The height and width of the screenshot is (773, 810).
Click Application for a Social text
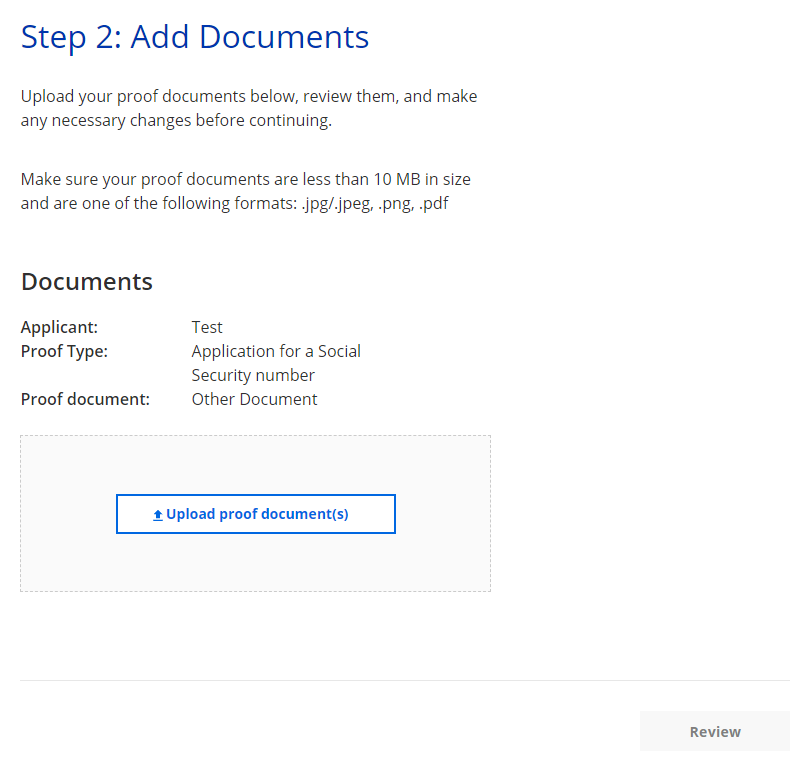[276, 351]
